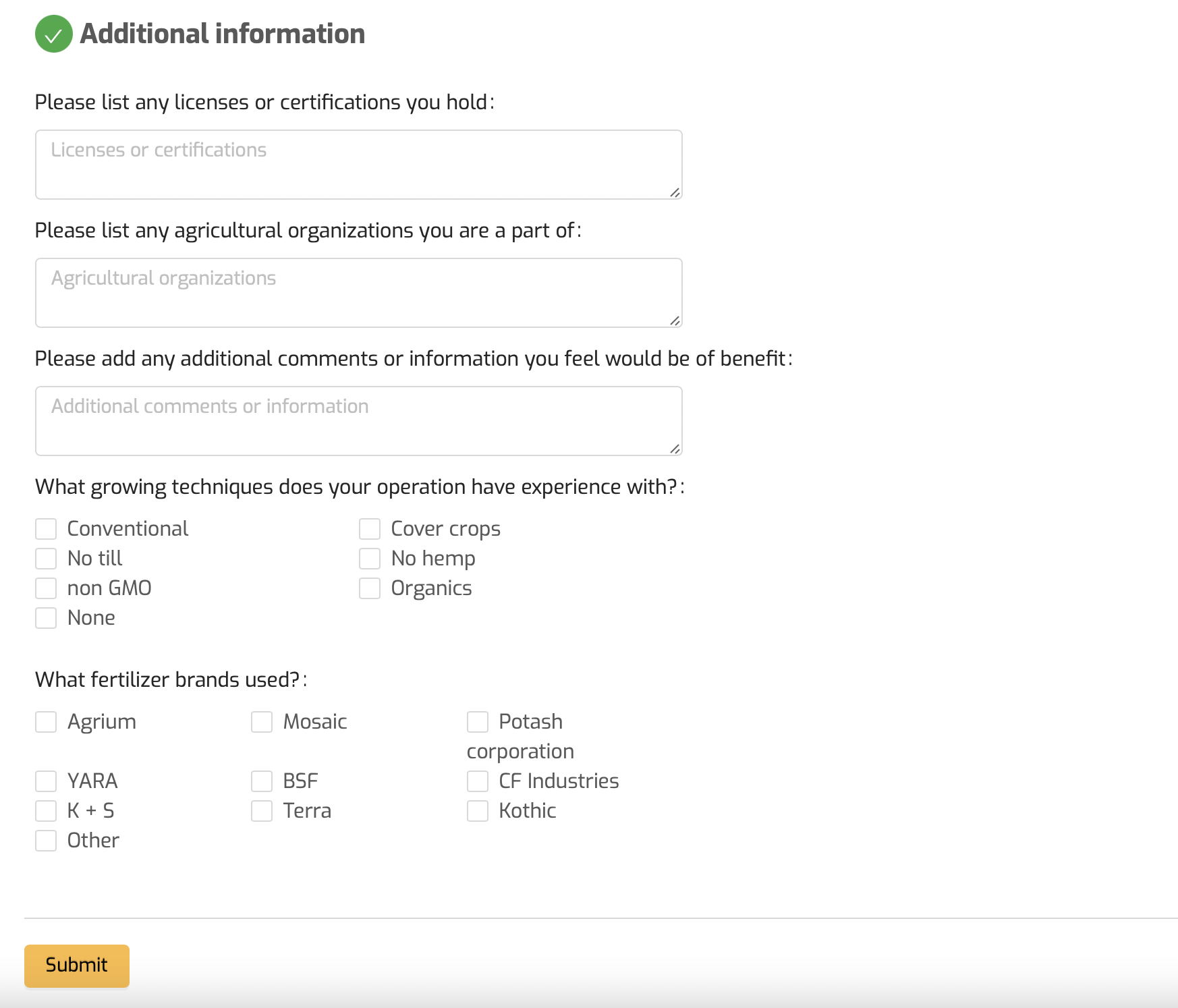Viewport: 1178px width, 1008px height.
Task: Check the Cover crops option
Action: tap(370, 529)
